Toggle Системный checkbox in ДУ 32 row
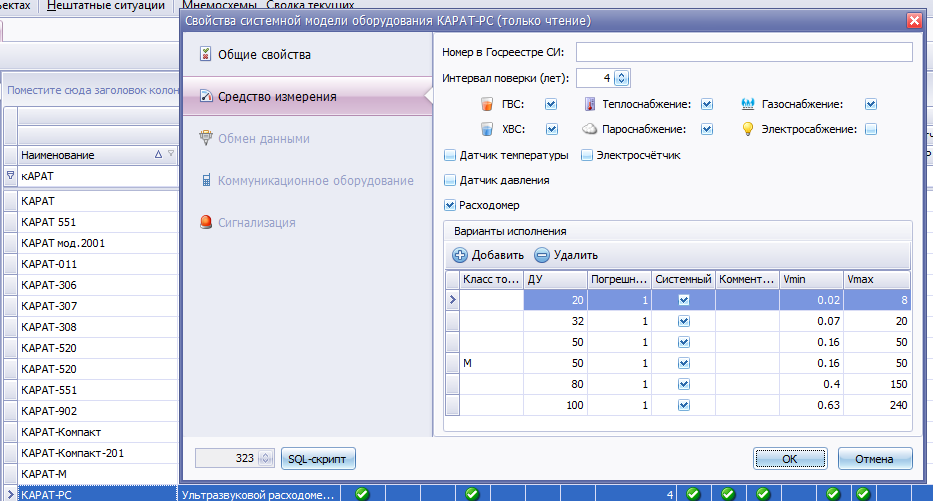 click(684, 321)
